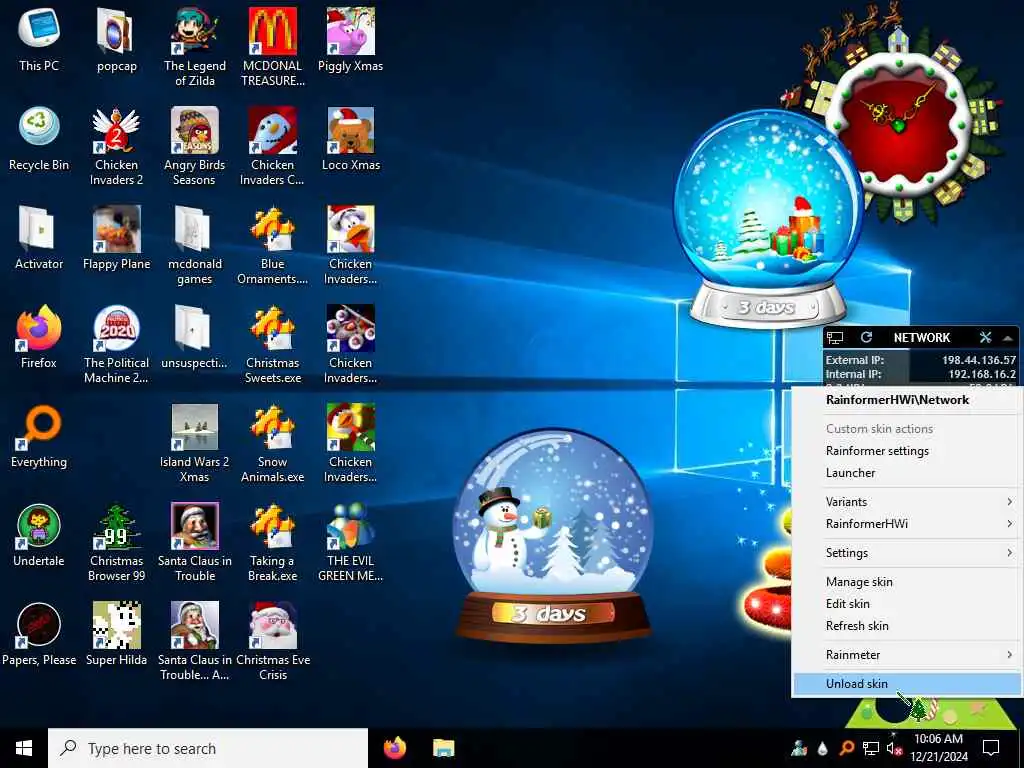Click the network tray icon
Image resolution: width=1024 pixels, height=768 pixels.
(x=871, y=748)
